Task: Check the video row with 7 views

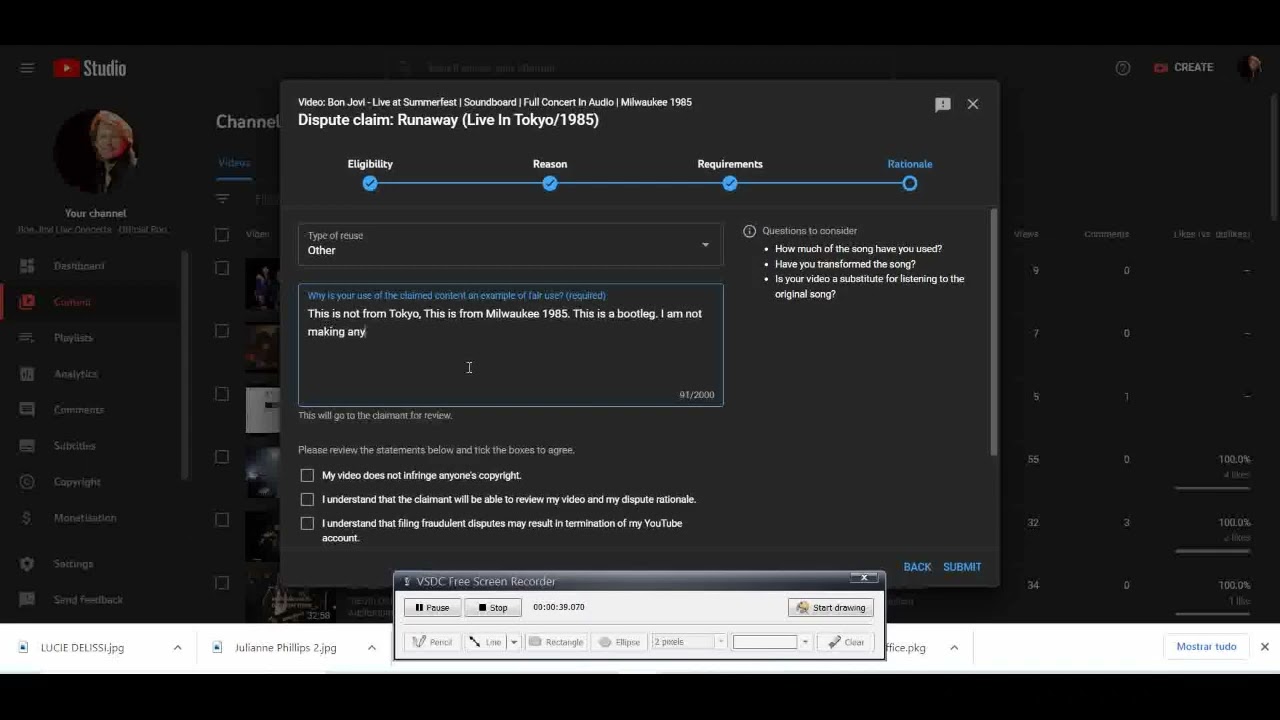Action: [222, 331]
